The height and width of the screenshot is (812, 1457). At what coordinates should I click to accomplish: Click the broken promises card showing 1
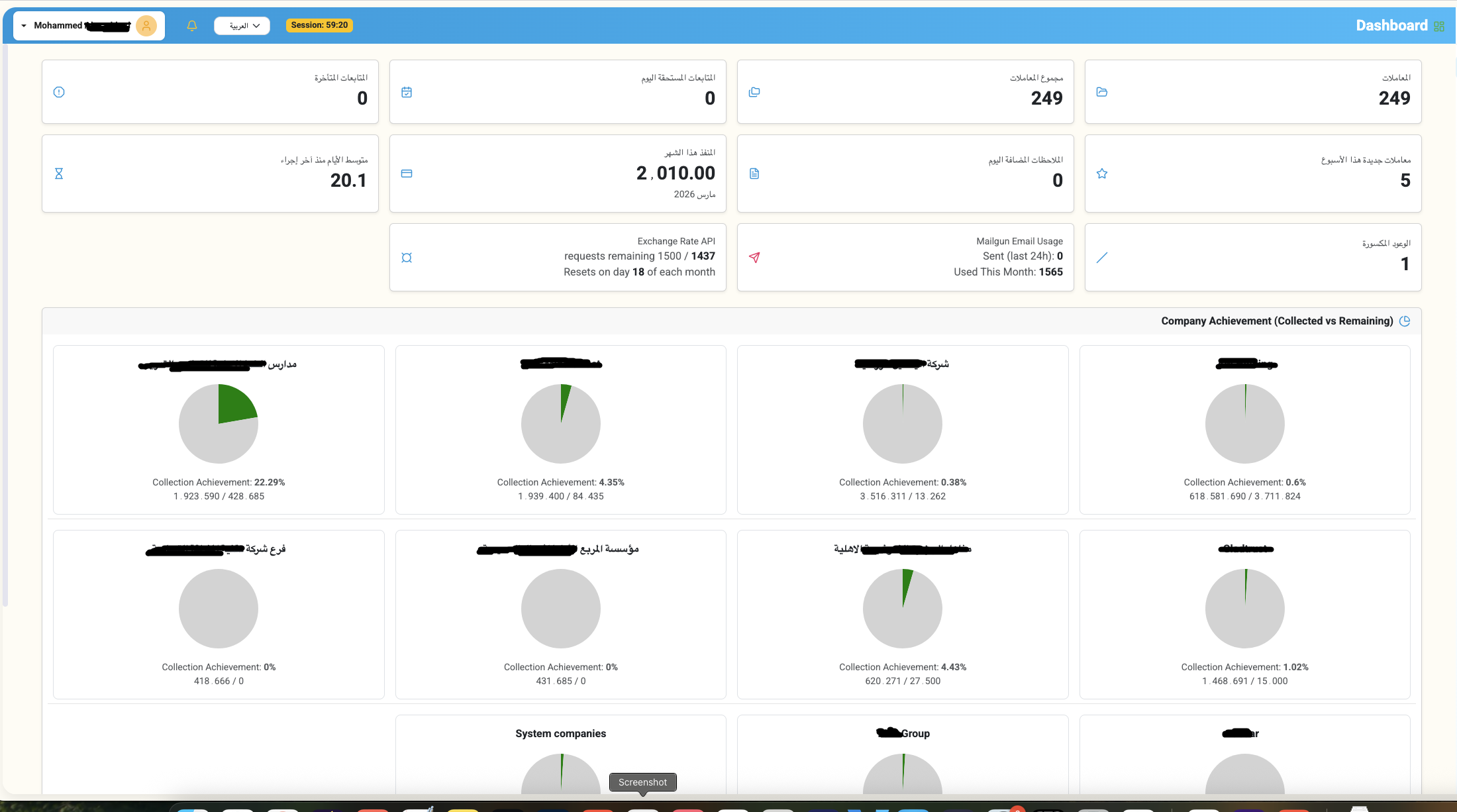[1252, 257]
